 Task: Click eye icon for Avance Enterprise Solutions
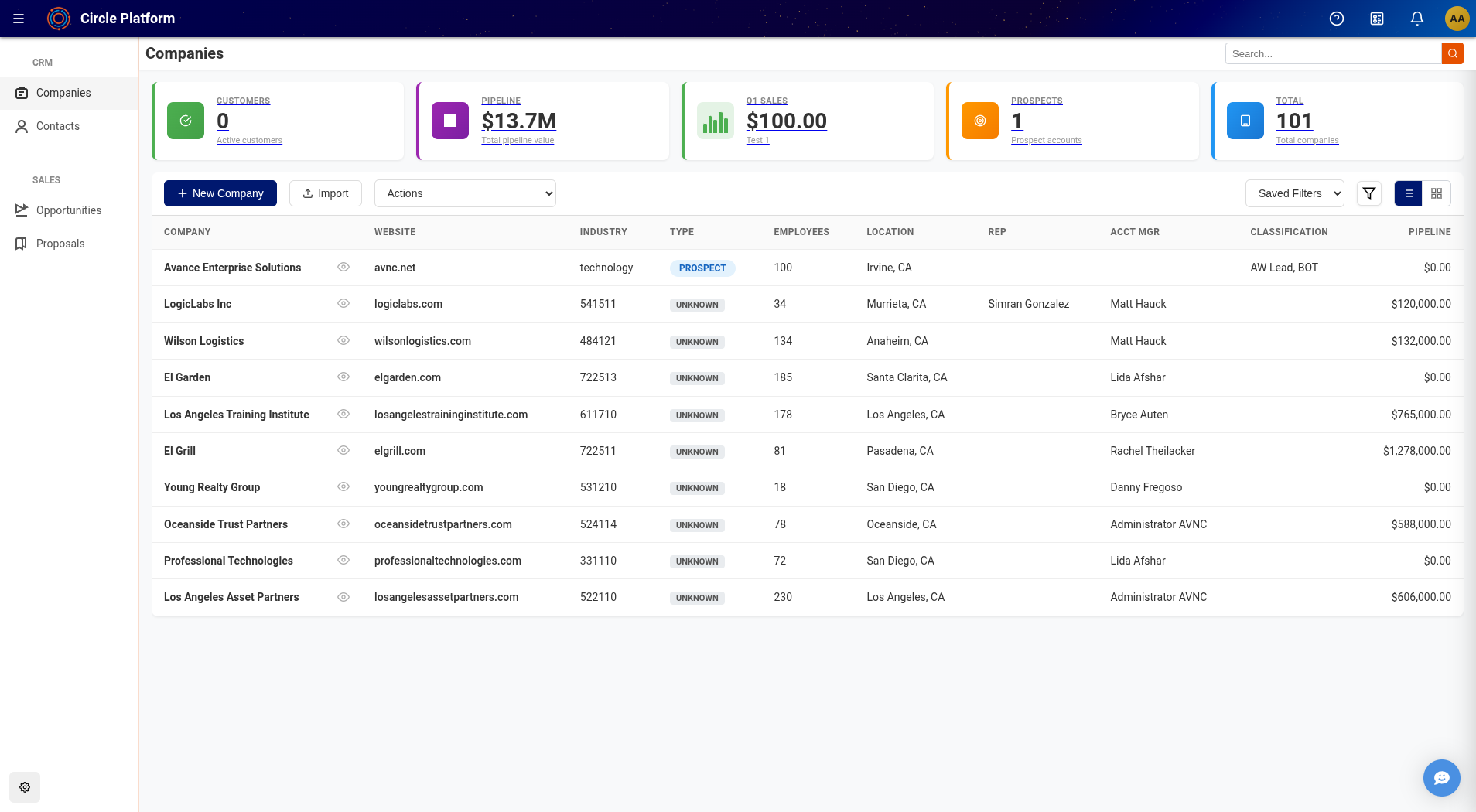point(343,268)
